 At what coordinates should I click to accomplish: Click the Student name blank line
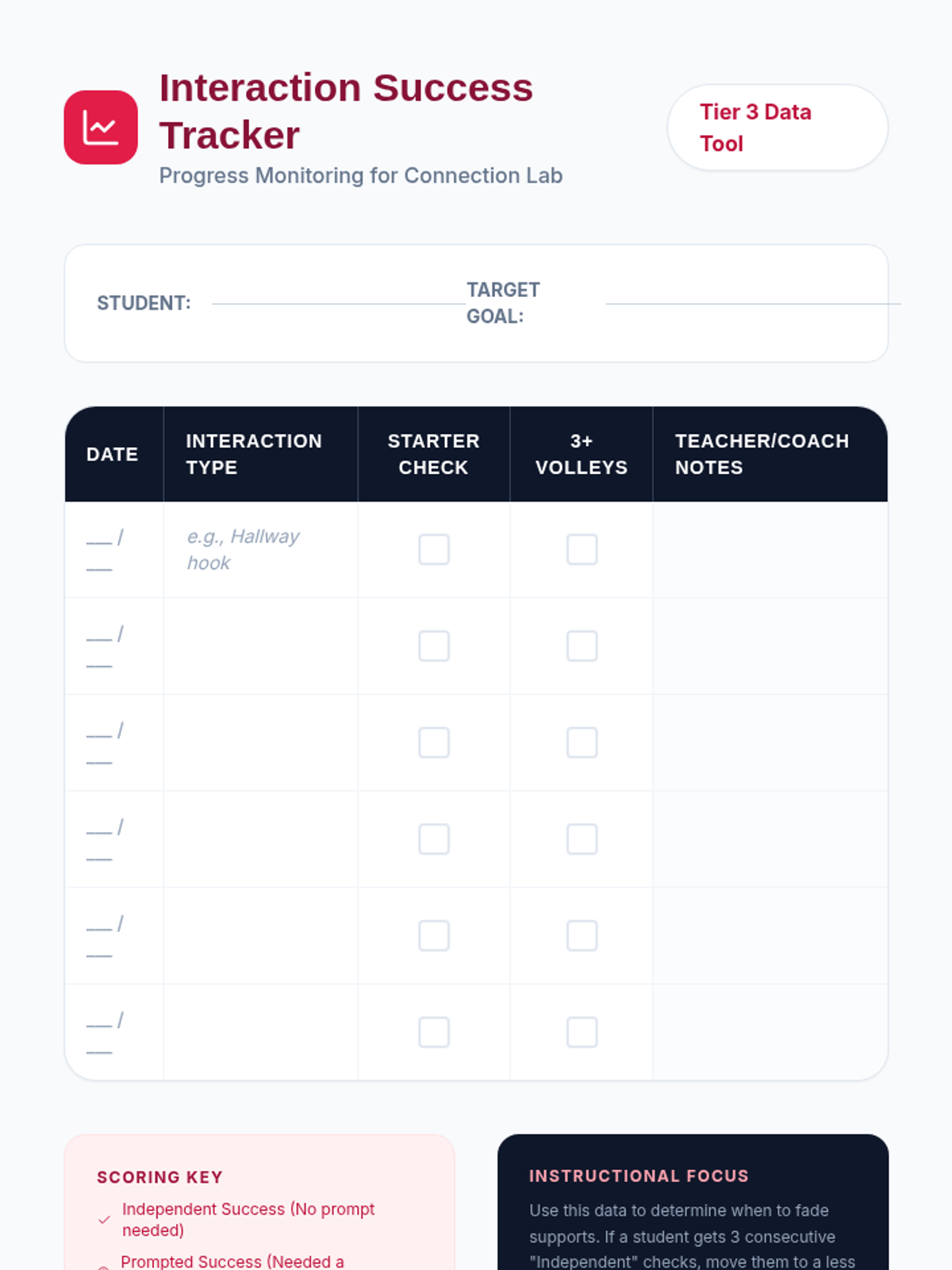(x=338, y=302)
